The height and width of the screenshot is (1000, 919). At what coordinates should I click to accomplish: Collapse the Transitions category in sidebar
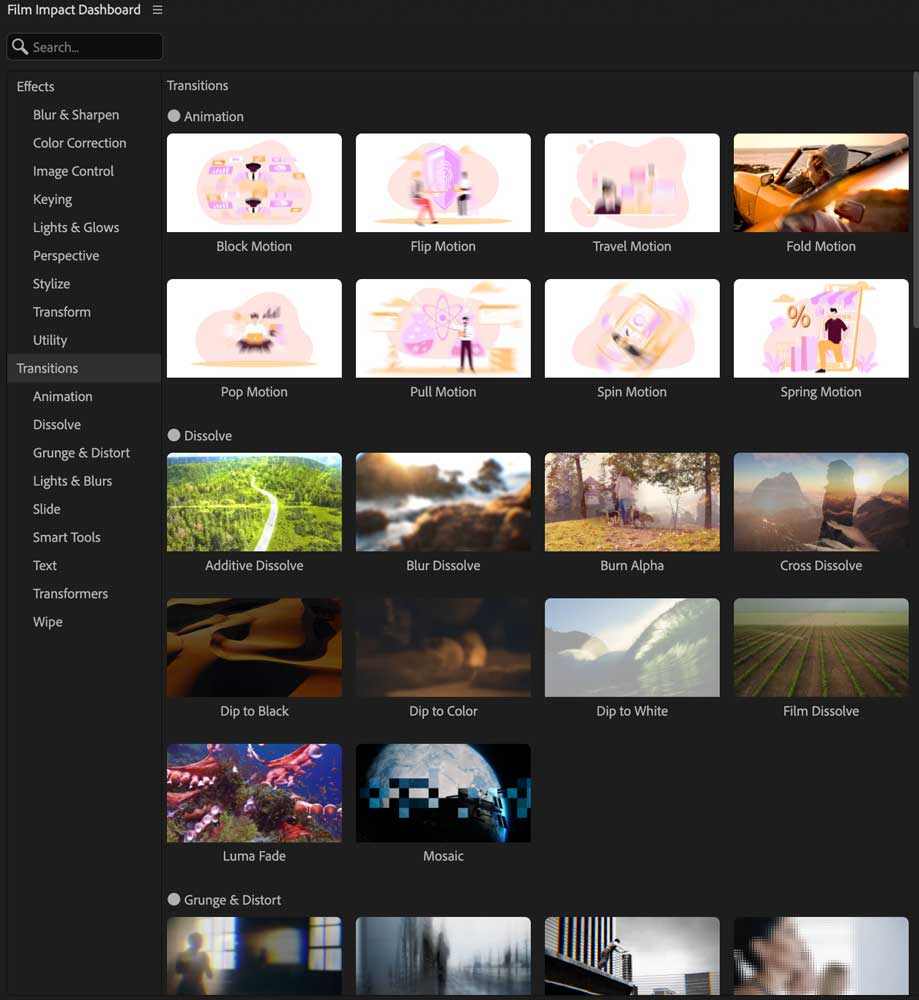point(47,368)
